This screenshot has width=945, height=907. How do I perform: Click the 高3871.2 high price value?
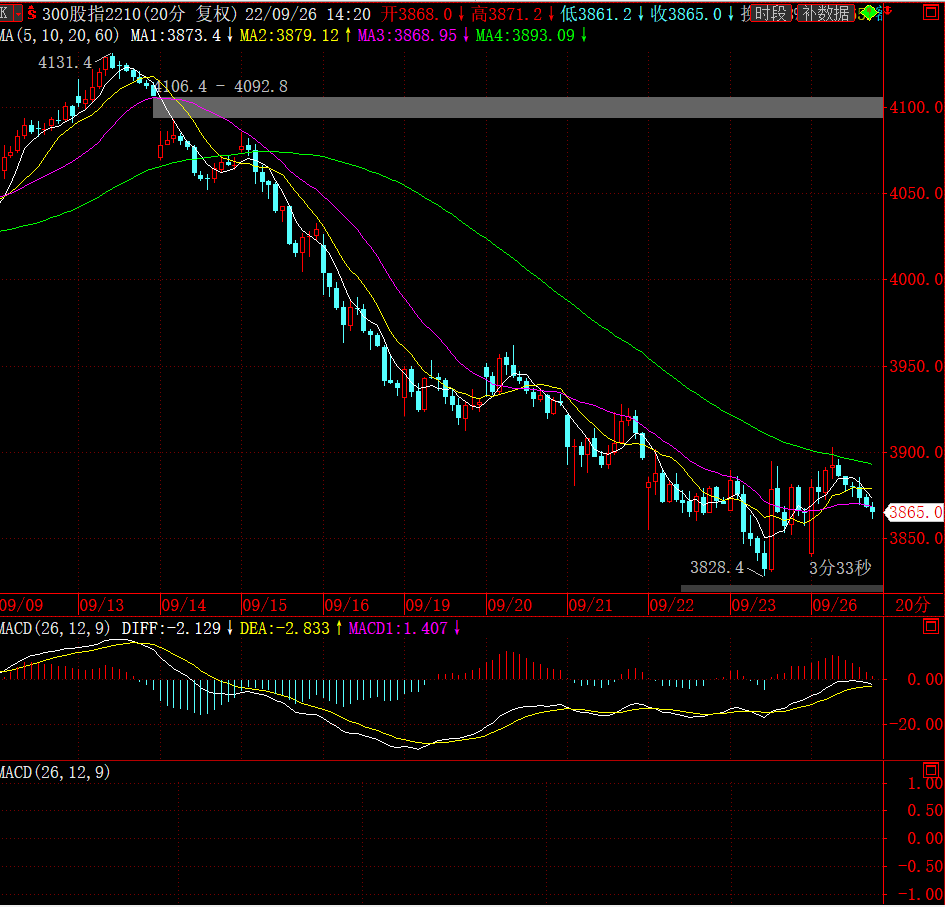[x=506, y=14]
